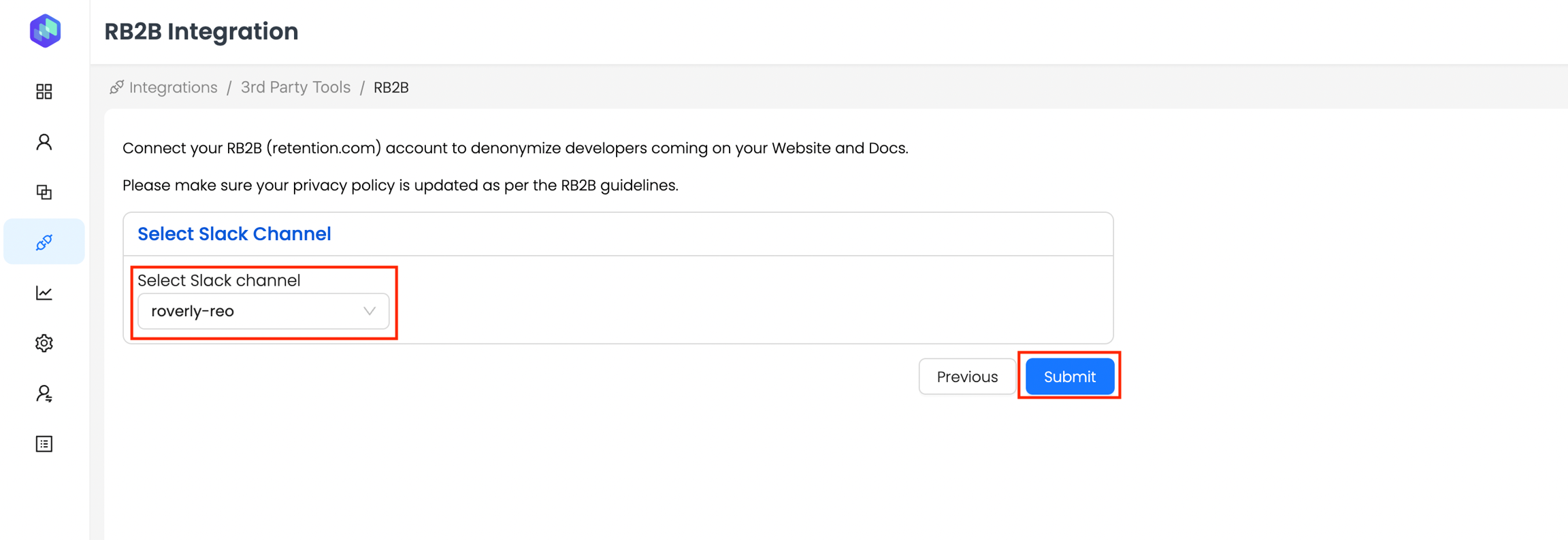
Task: Select the highlighted integrations plug sidebar icon
Action: click(44, 242)
